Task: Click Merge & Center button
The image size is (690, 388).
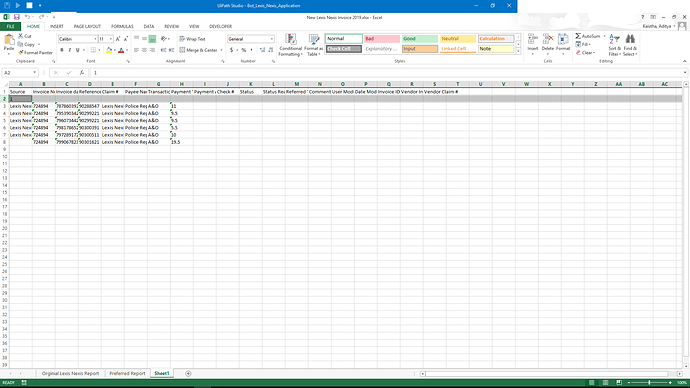Action: coord(198,50)
